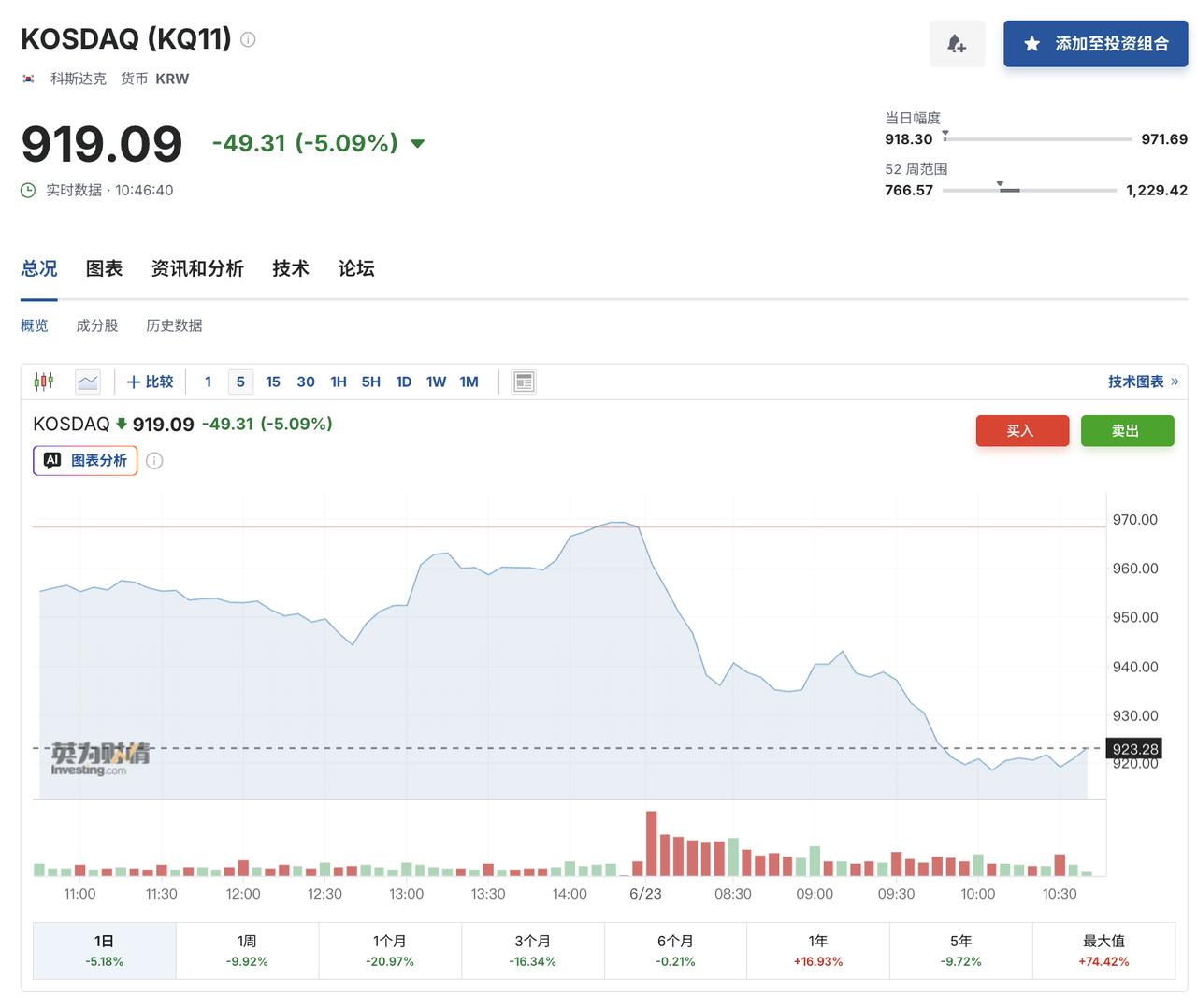Viewport: 1197px width, 1008px height.
Task: Set chart interval to 1D
Action: click(x=404, y=382)
